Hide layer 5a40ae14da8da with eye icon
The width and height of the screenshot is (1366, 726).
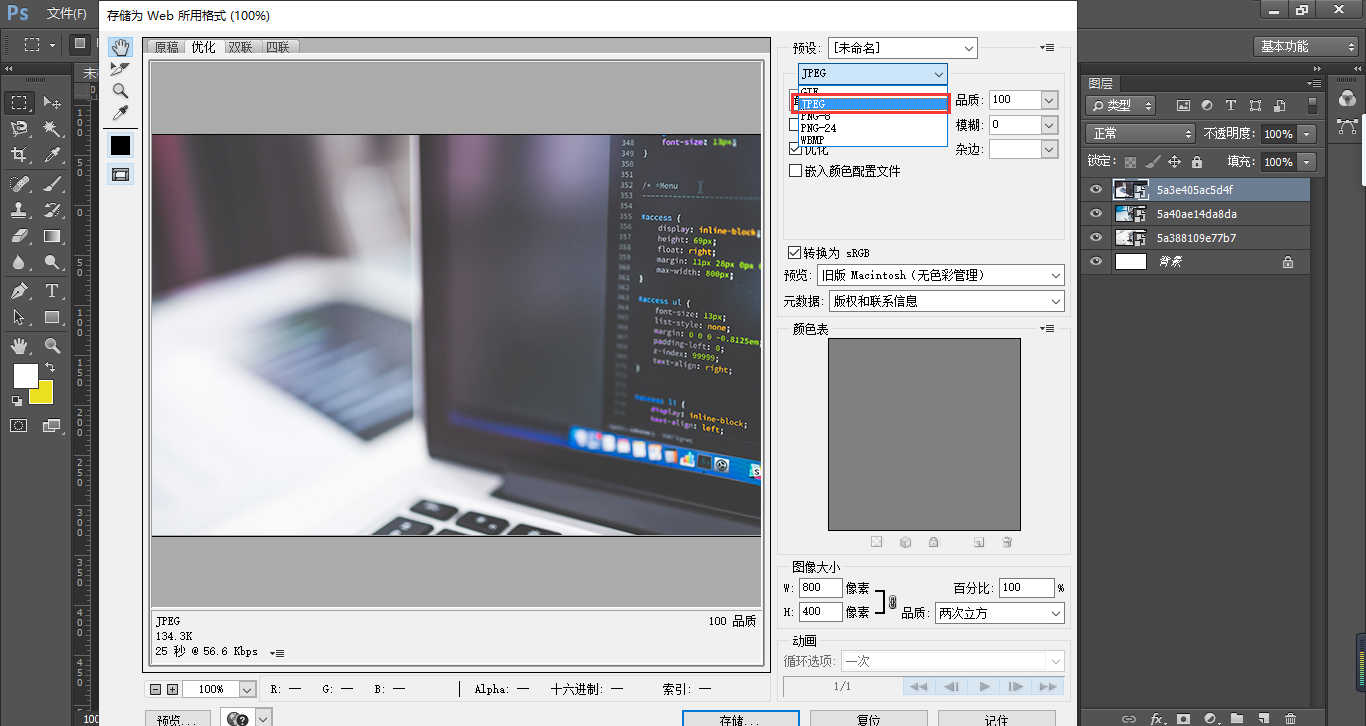click(x=1096, y=213)
